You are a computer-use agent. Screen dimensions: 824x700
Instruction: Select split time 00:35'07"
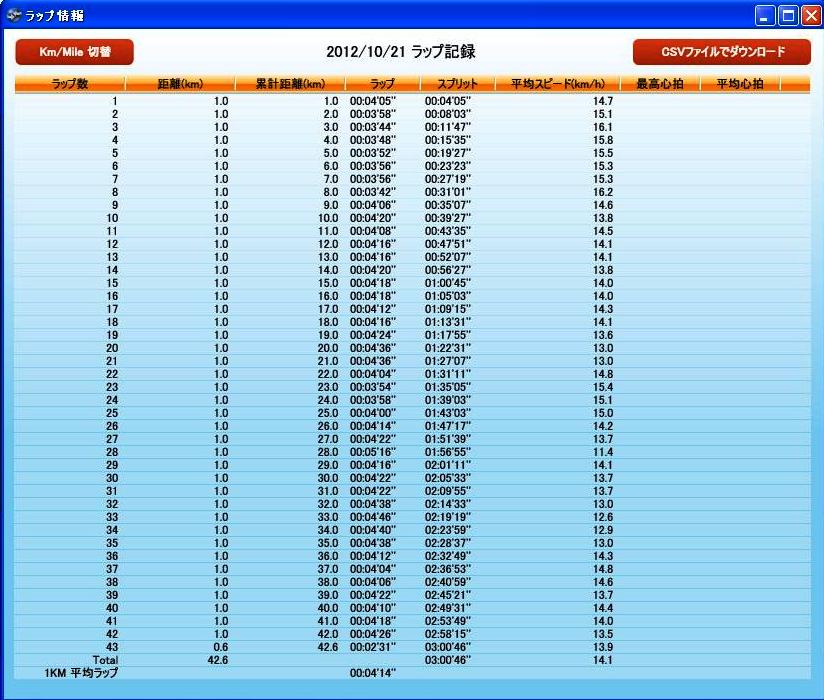point(448,205)
